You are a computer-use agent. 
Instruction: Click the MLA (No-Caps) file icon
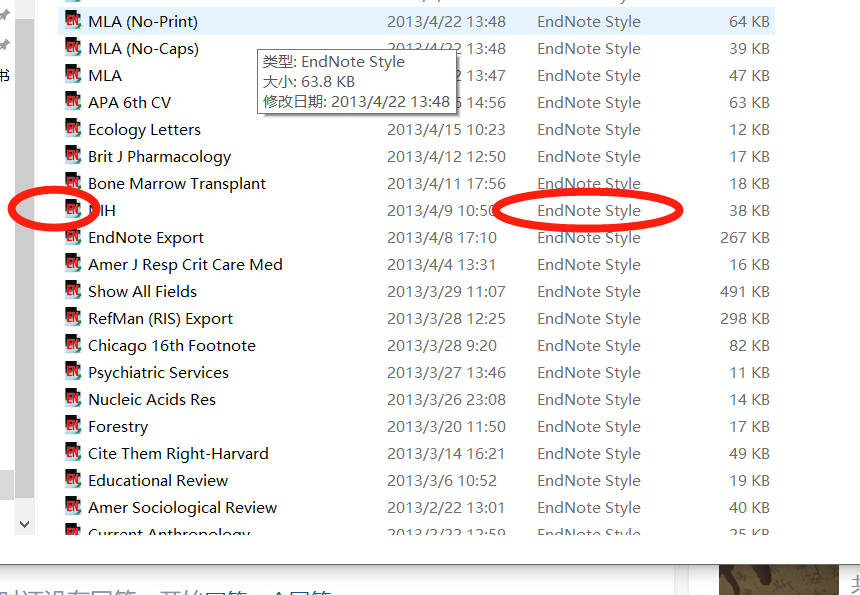click(73, 47)
